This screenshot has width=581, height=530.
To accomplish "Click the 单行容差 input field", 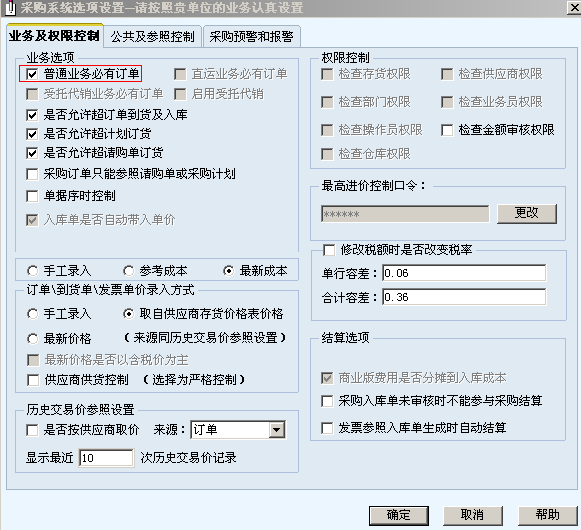I will coord(464,273).
